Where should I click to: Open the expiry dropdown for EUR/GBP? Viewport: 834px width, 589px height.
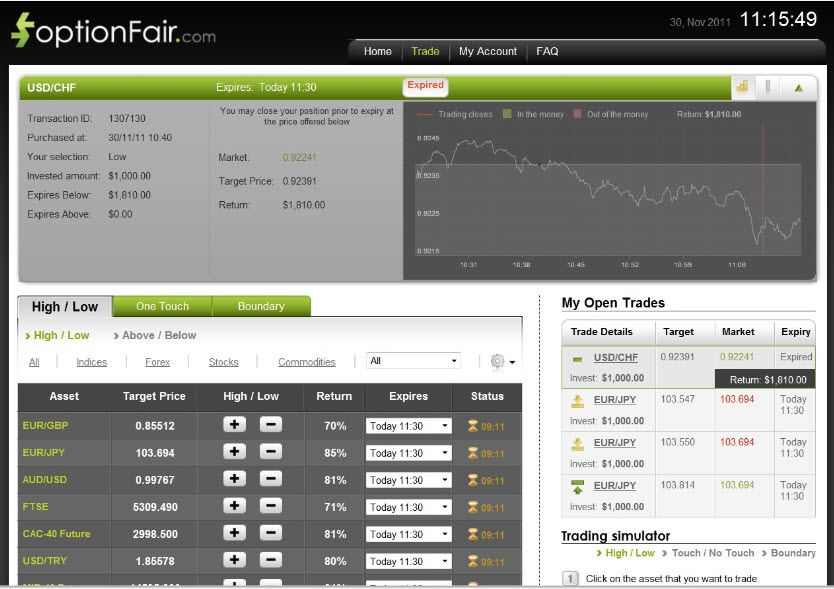point(408,426)
